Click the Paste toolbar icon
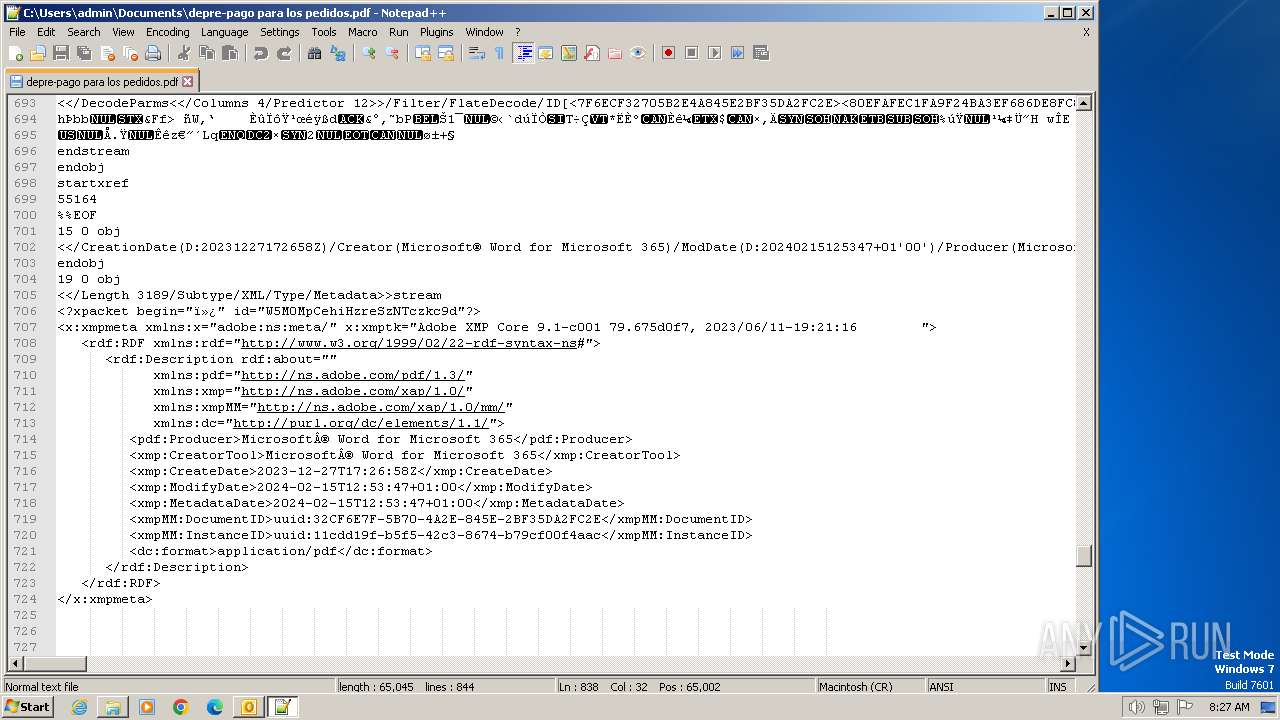This screenshot has width=1280, height=720. pos(229,53)
